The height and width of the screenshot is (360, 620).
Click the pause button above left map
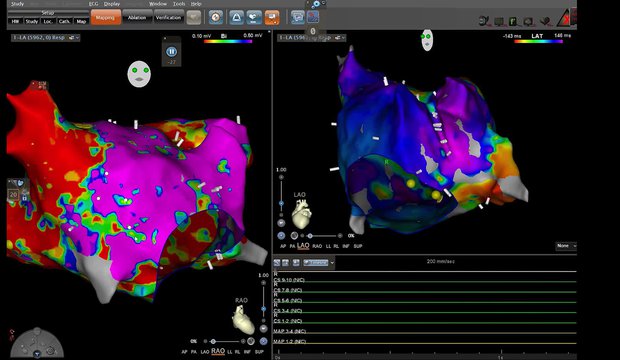point(171,52)
